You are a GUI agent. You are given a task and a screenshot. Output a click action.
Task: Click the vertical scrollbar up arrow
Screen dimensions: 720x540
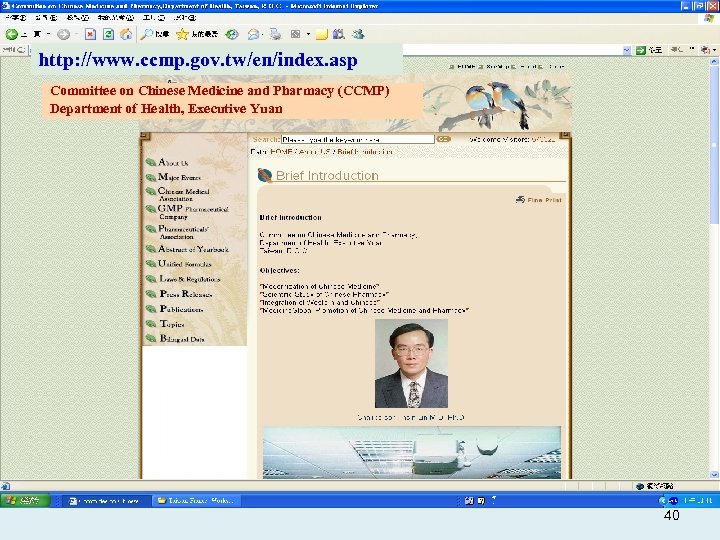point(714,62)
